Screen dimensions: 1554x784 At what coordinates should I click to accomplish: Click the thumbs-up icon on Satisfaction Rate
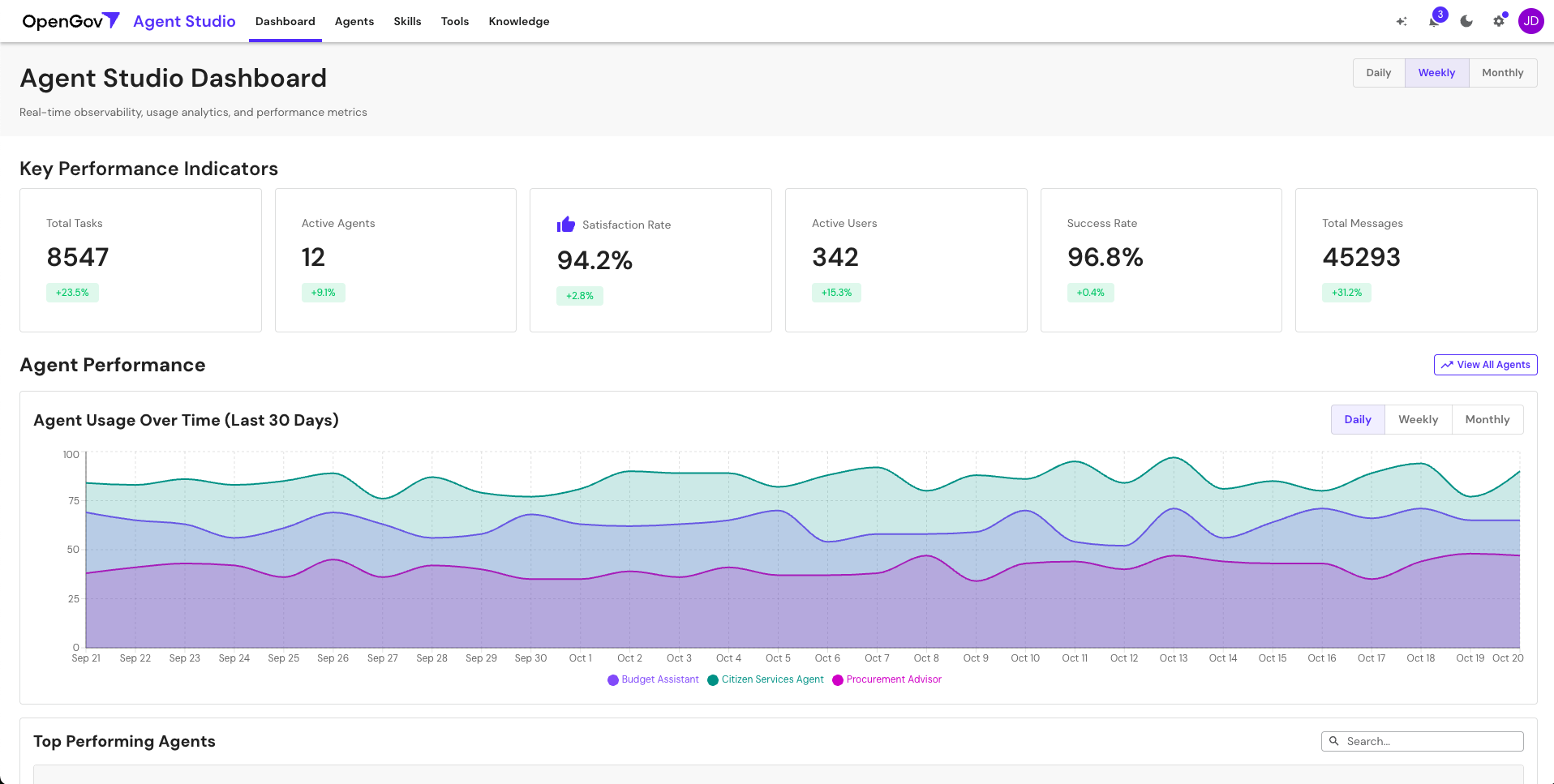[565, 224]
